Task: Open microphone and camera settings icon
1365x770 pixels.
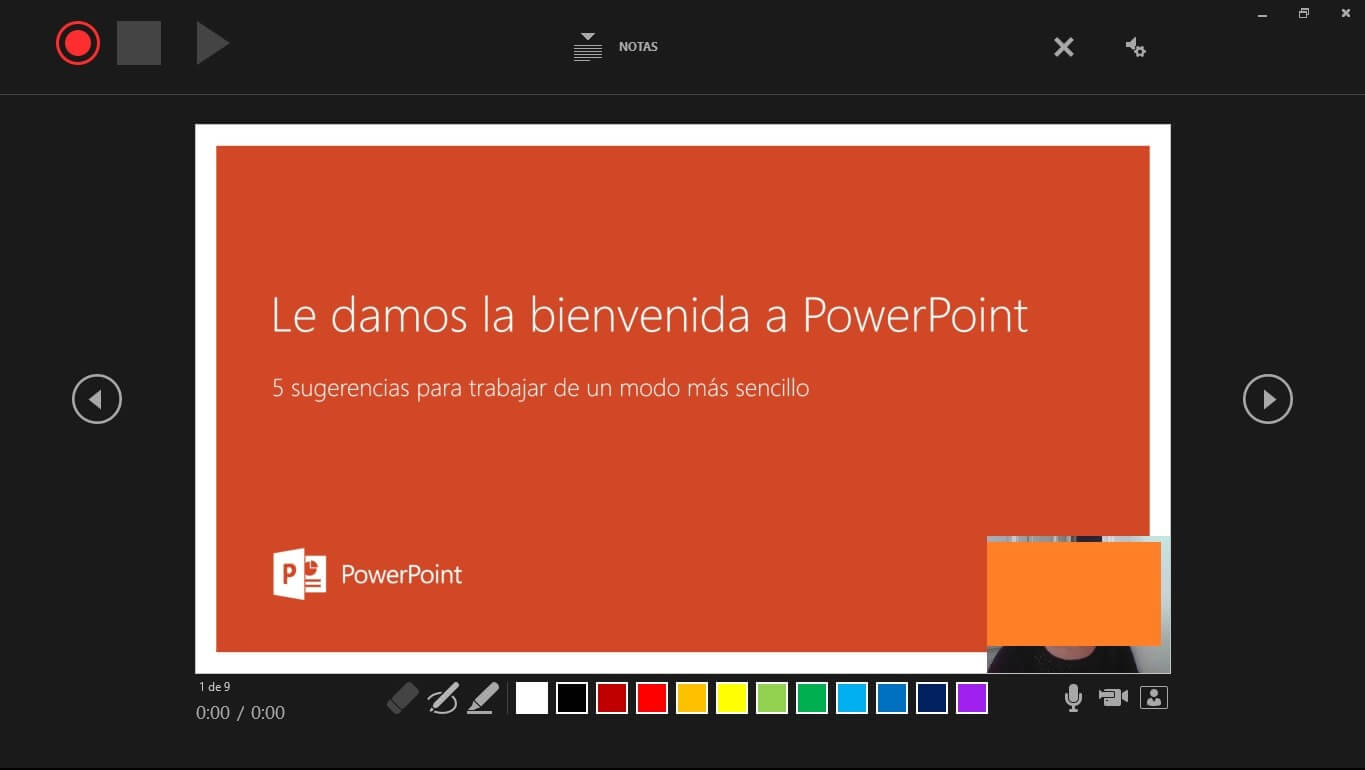Action: [x=1135, y=47]
